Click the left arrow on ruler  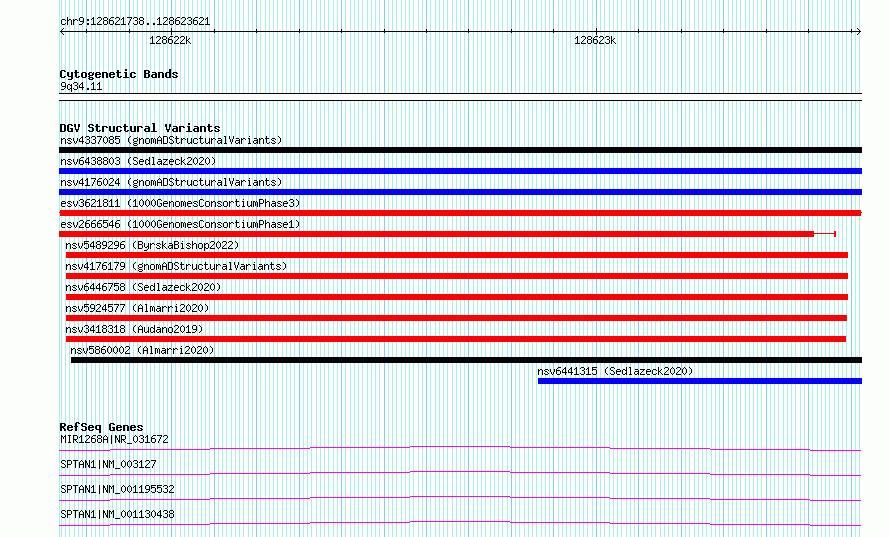click(62, 31)
